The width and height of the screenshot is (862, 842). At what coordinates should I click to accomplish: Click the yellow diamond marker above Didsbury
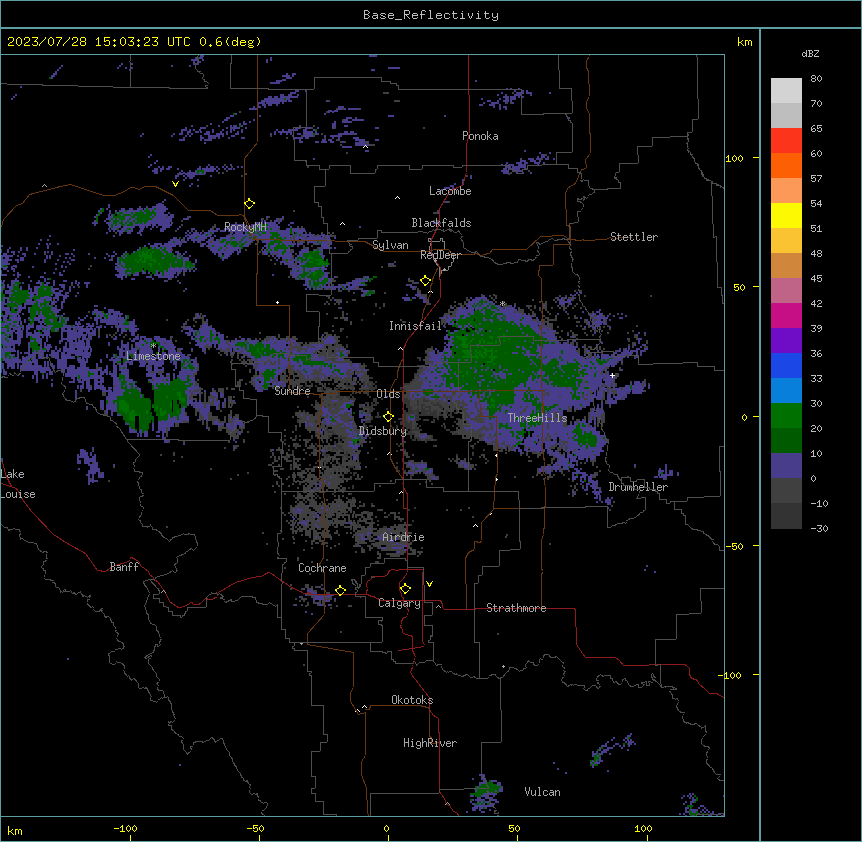point(389,417)
